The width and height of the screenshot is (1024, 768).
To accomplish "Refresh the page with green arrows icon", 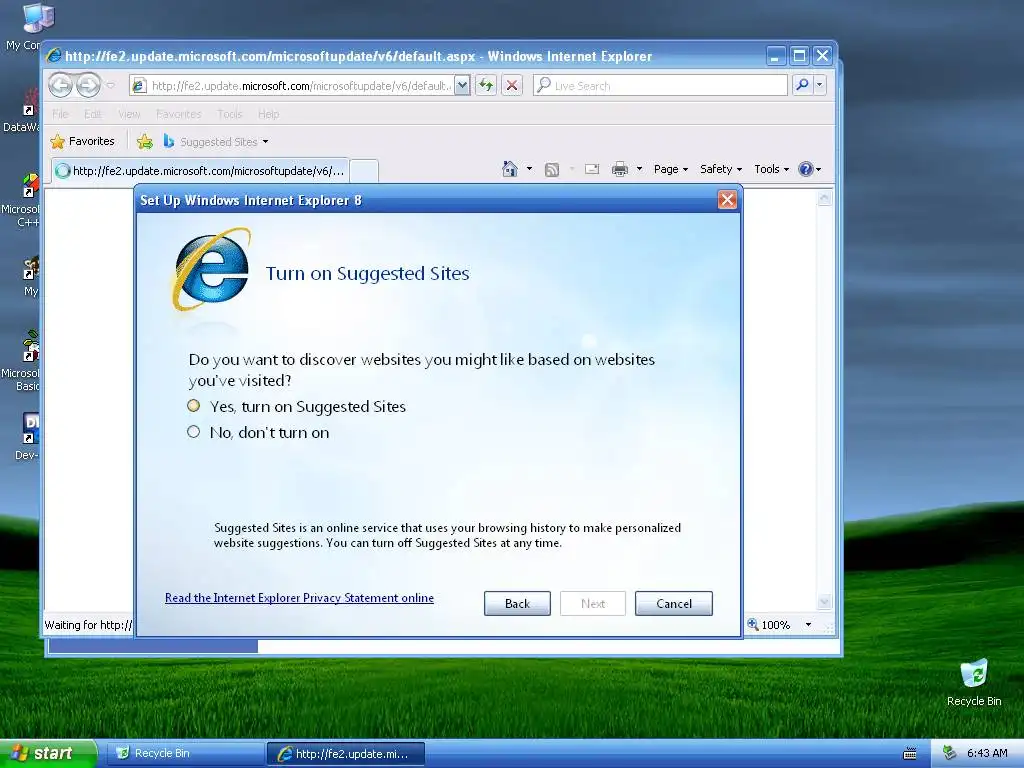I will [486, 86].
